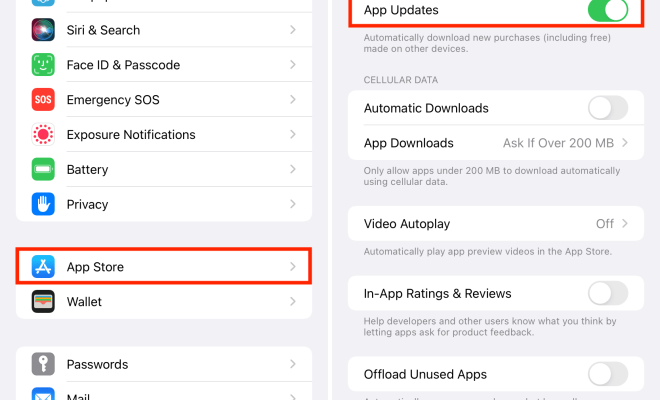Expand Exposure Notifications chevron
660x400 pixels.
(x=293, y=134)
